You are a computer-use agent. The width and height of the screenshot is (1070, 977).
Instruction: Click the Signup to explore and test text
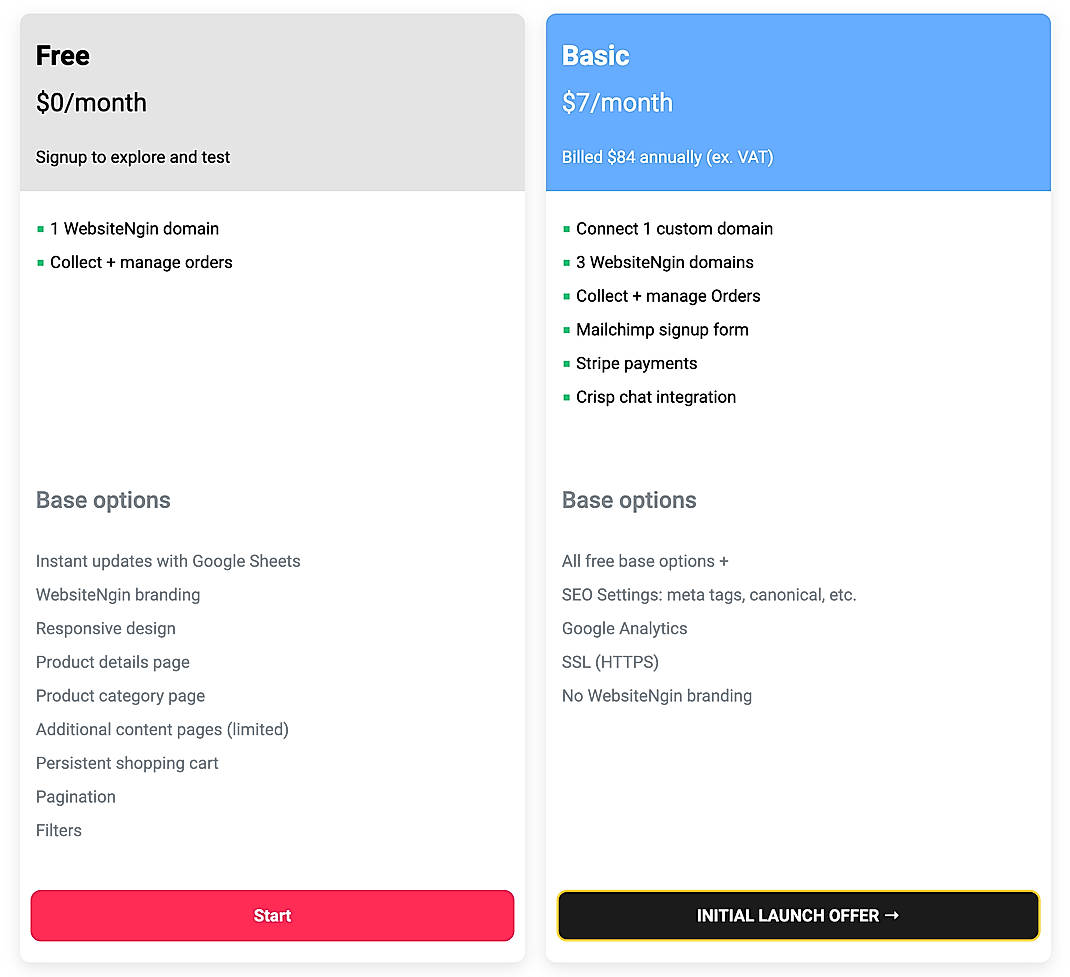pos(132,157)
